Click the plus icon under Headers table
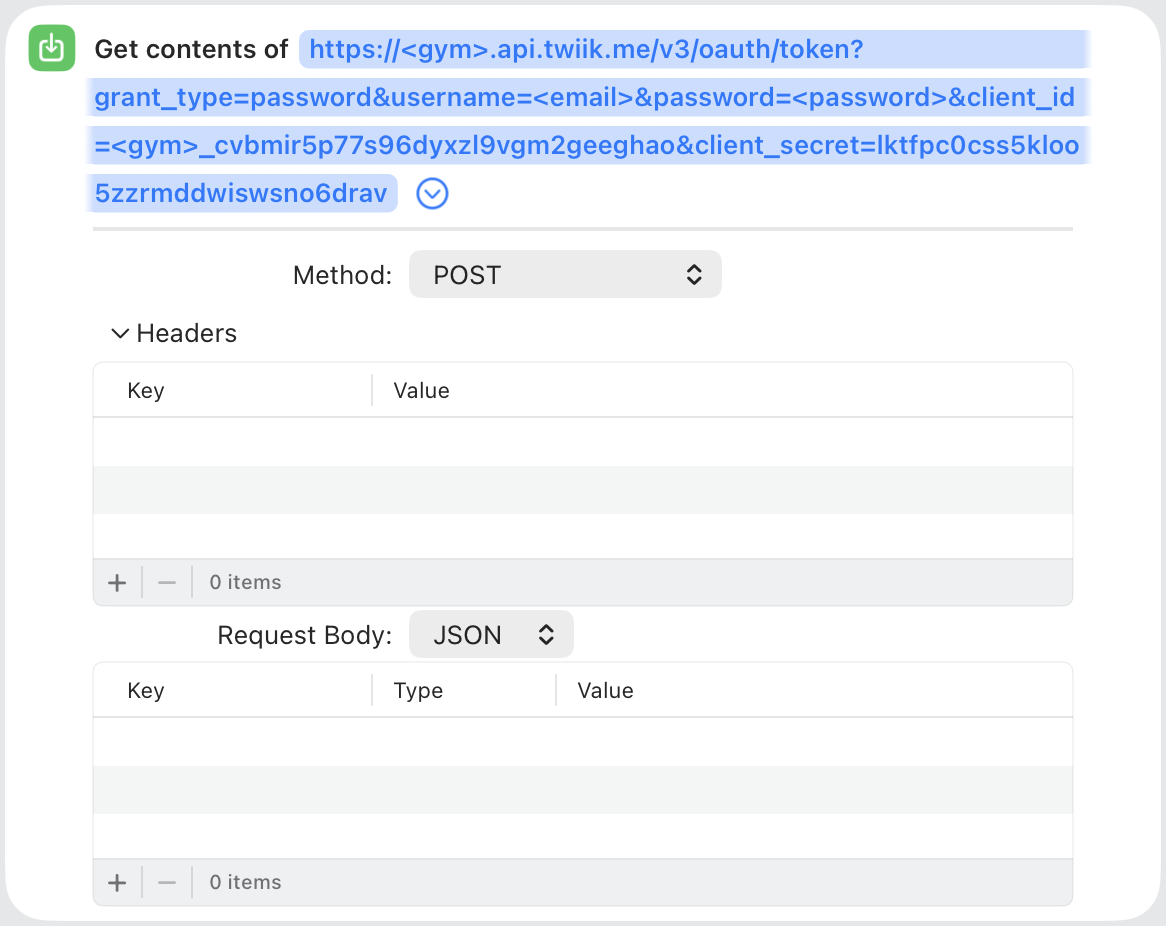1166x926 pixels. (117, 582)
